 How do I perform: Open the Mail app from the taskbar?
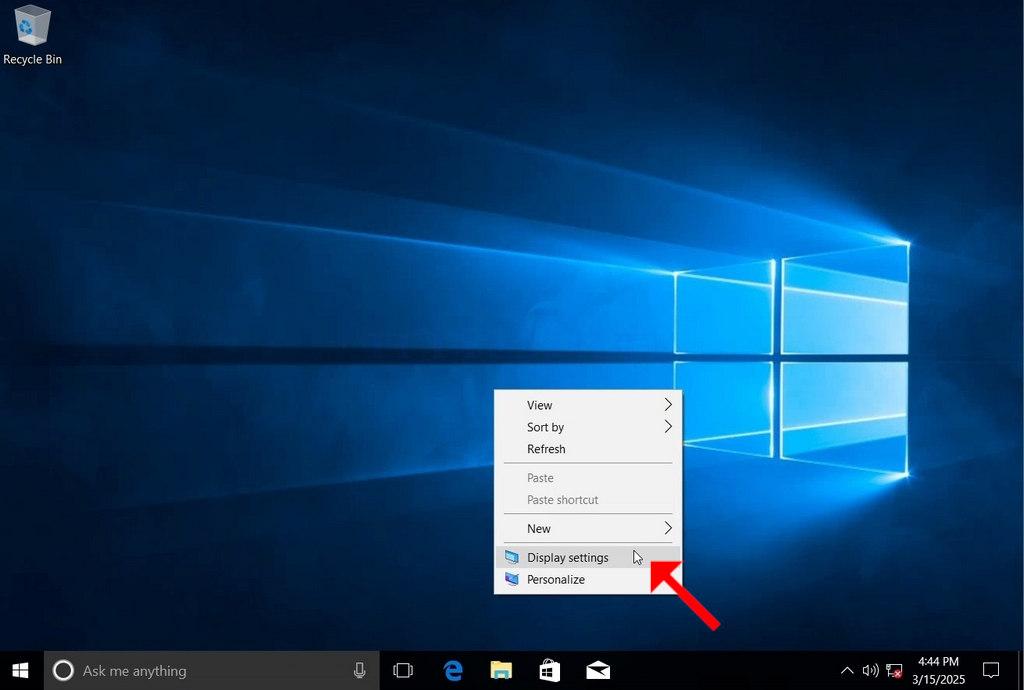coord(598,670)
